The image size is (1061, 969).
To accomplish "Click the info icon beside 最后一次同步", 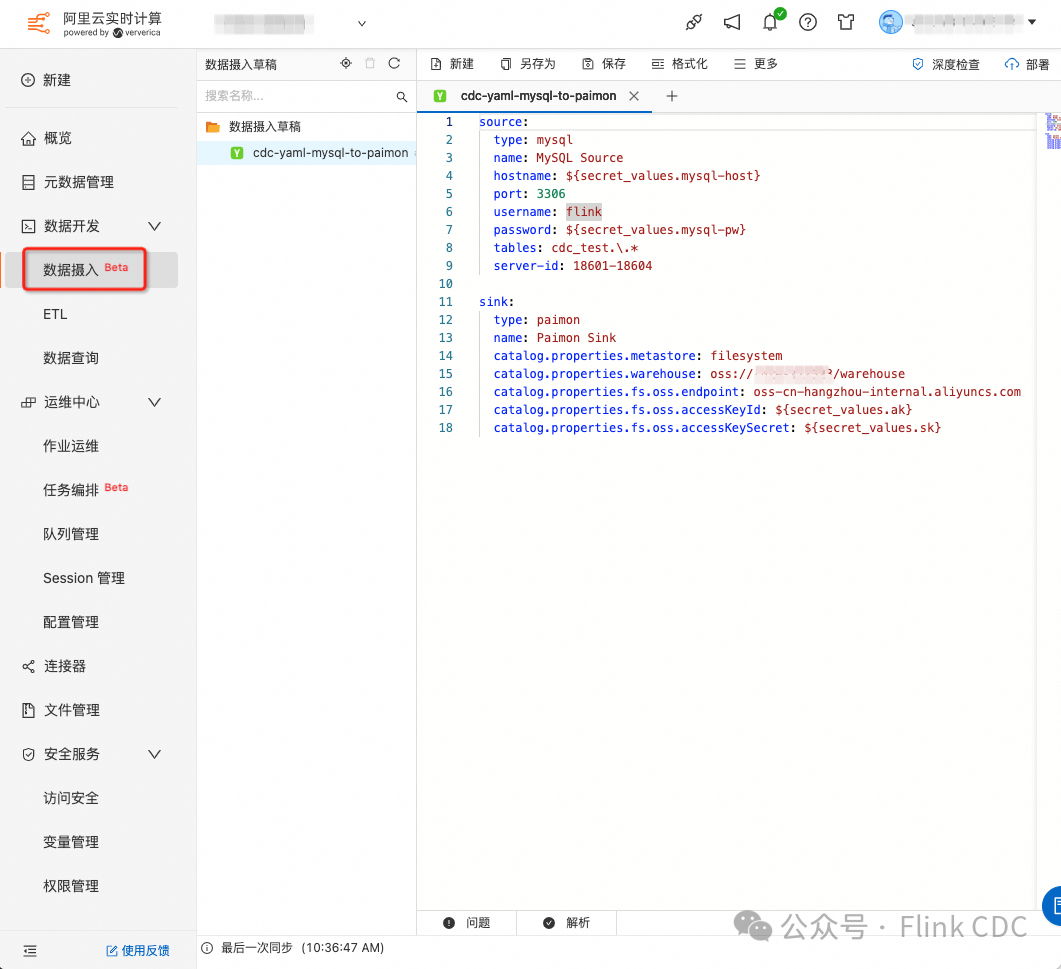I will [x=207, y=948].
